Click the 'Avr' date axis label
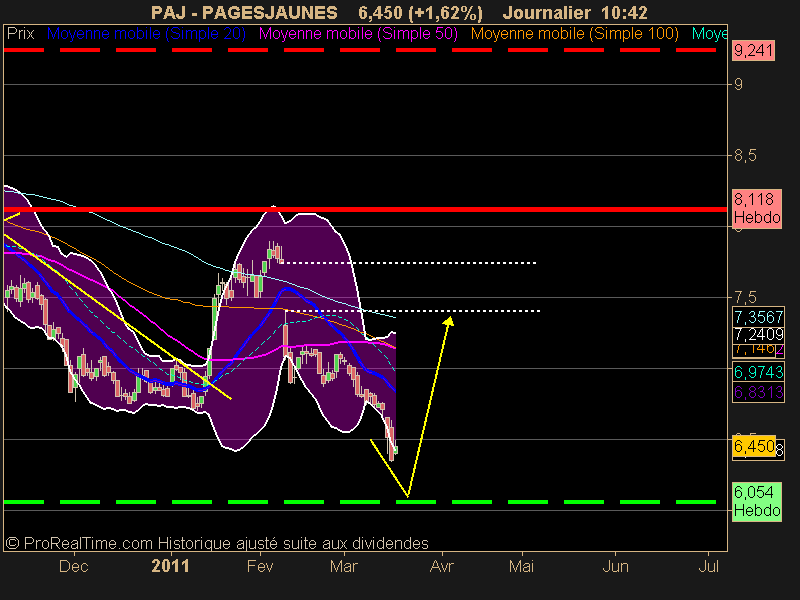 coord(441,566)
